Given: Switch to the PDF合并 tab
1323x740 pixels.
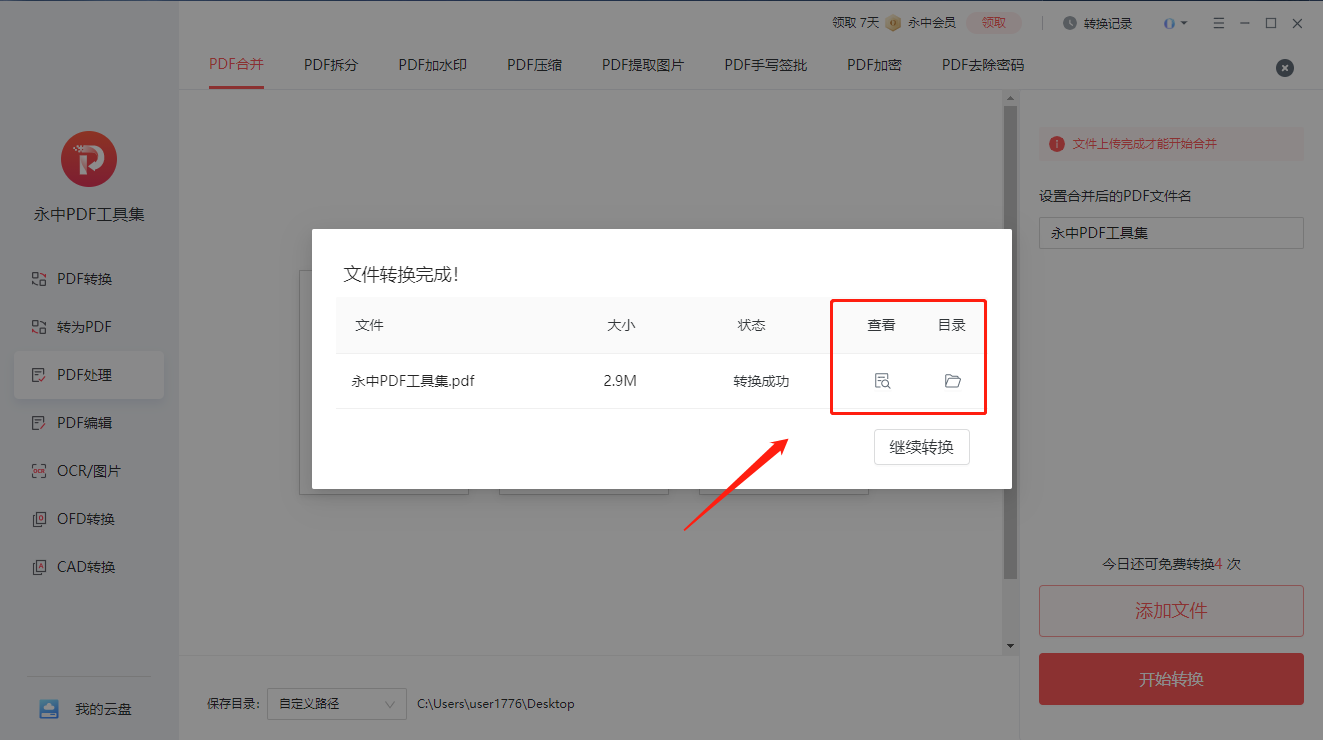Looking at the screenshot, I should point(236,65).
